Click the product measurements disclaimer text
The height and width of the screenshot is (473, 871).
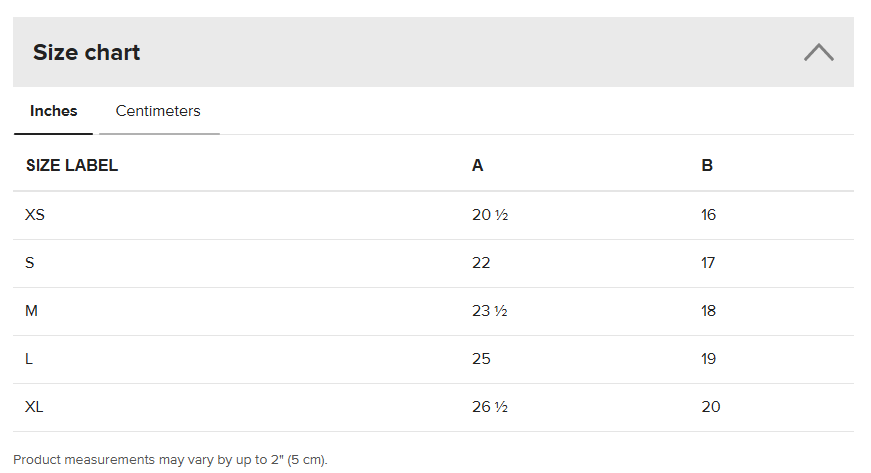tap(170, 460)
